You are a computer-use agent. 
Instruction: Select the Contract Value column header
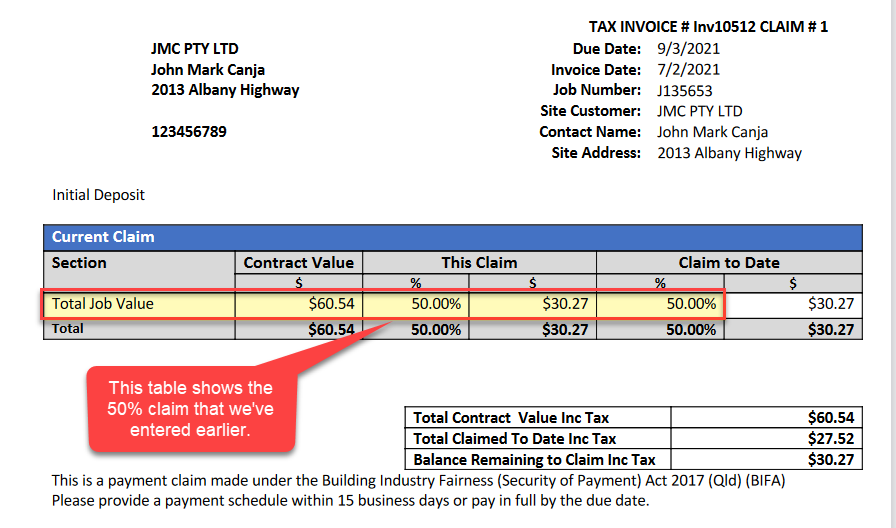(299, 262)
